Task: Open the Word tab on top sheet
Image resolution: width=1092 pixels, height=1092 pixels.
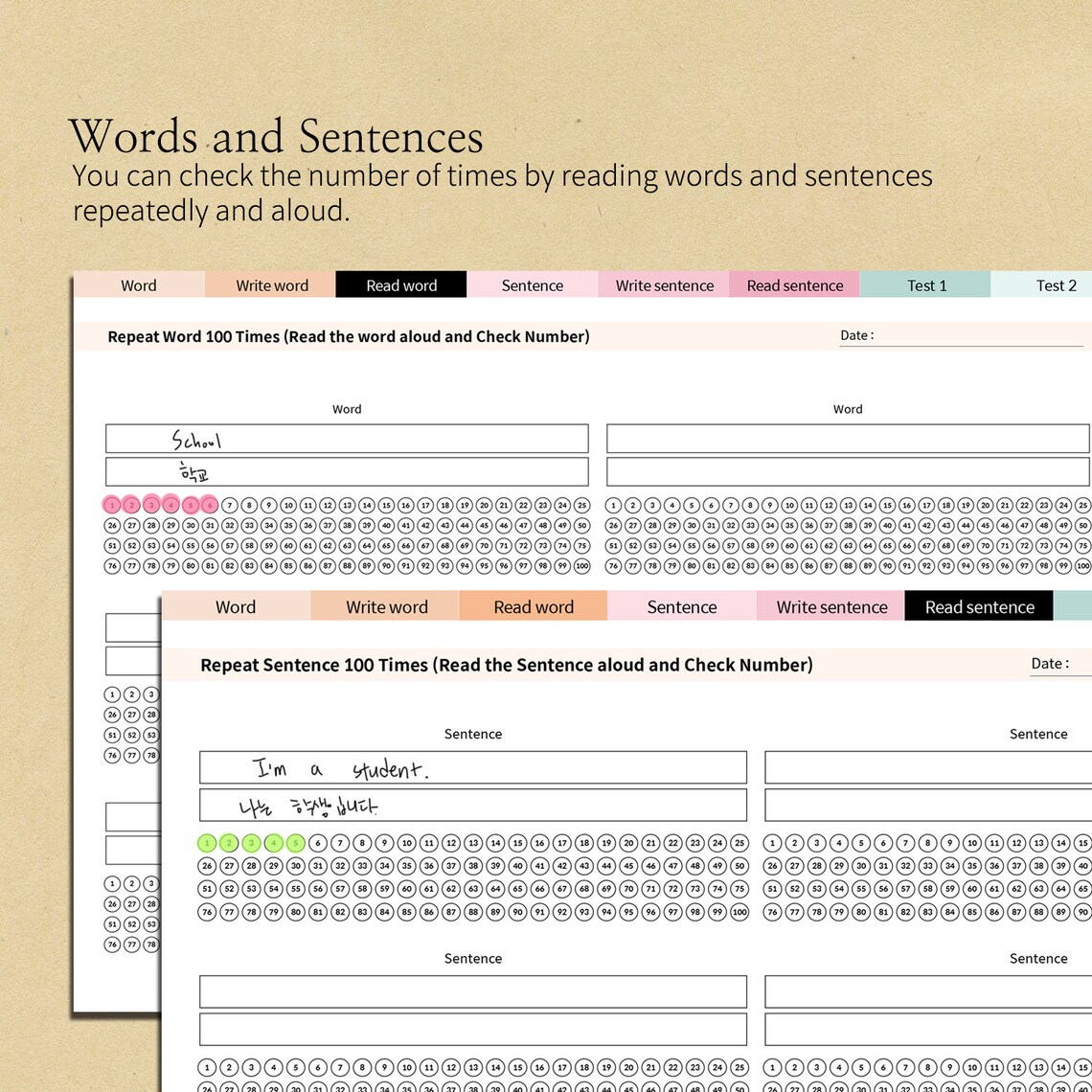Action: 139,284
